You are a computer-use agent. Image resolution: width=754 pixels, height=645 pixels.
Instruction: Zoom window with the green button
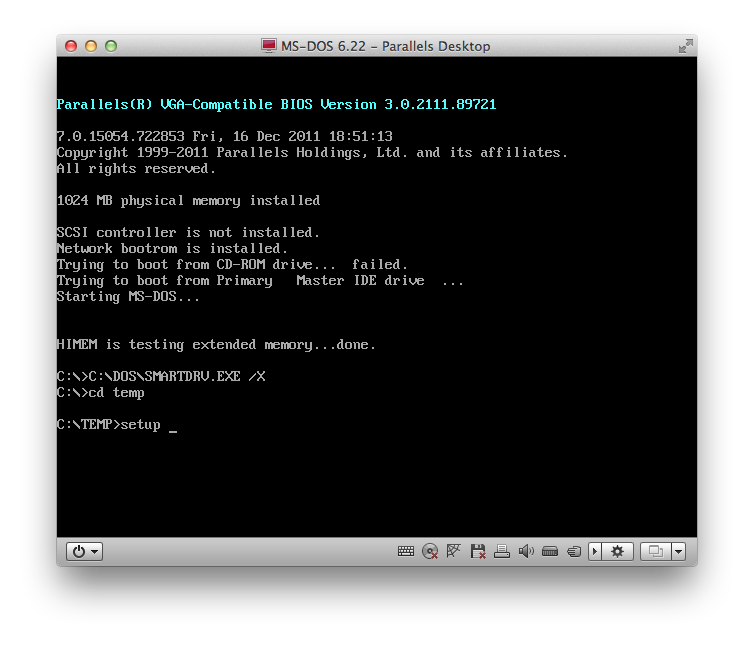coord(111,46)
